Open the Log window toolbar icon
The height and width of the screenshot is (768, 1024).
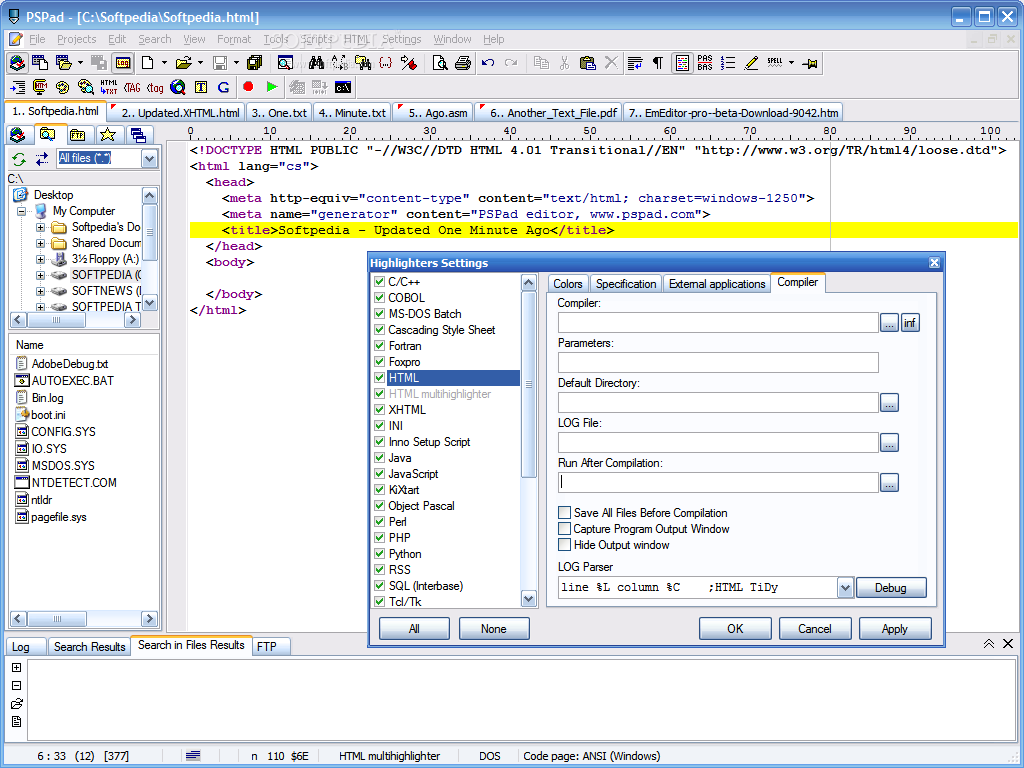coord(123,63)
